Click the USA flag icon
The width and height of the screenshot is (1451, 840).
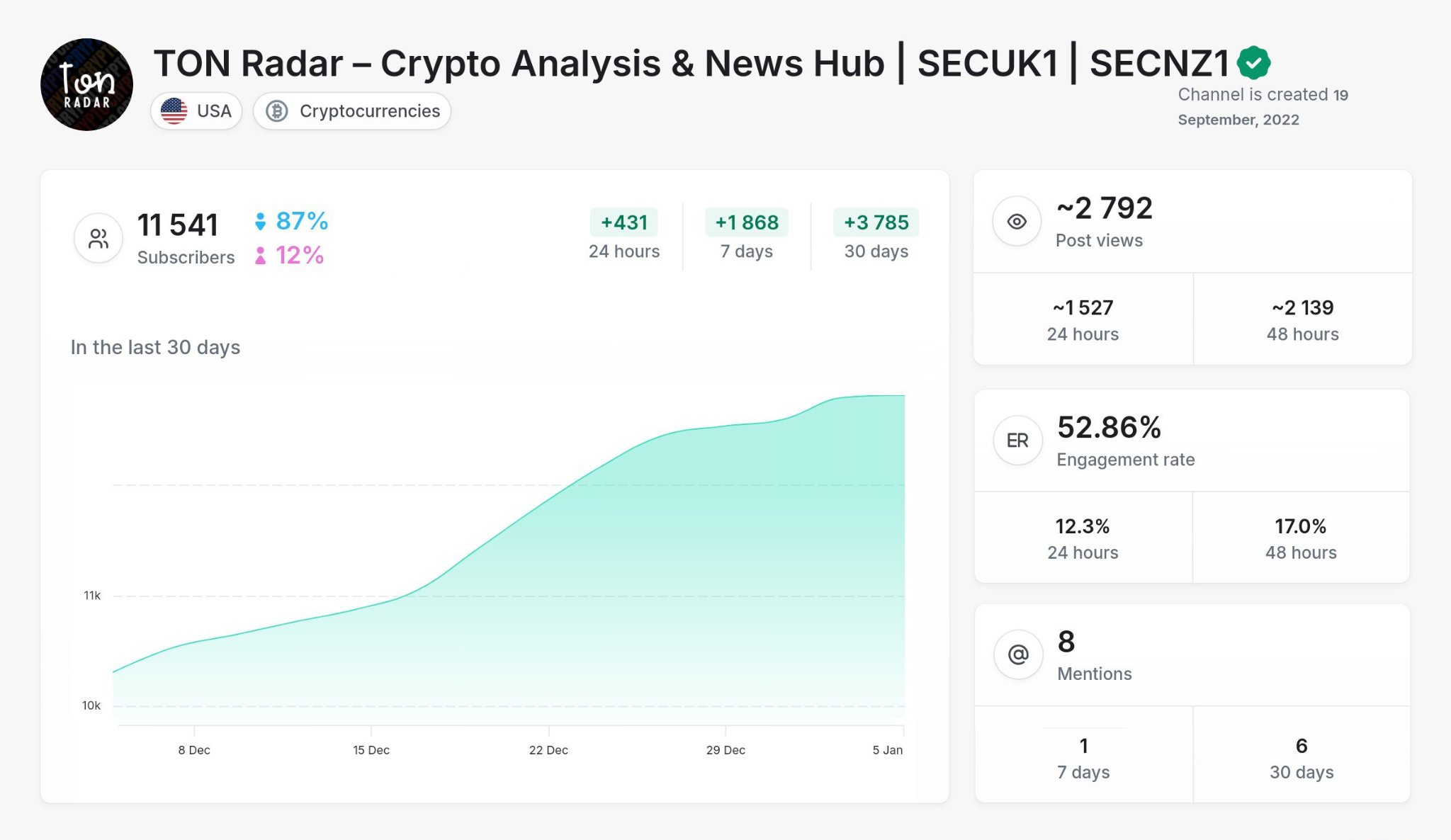pyautogui.click(x=174, y=110)
